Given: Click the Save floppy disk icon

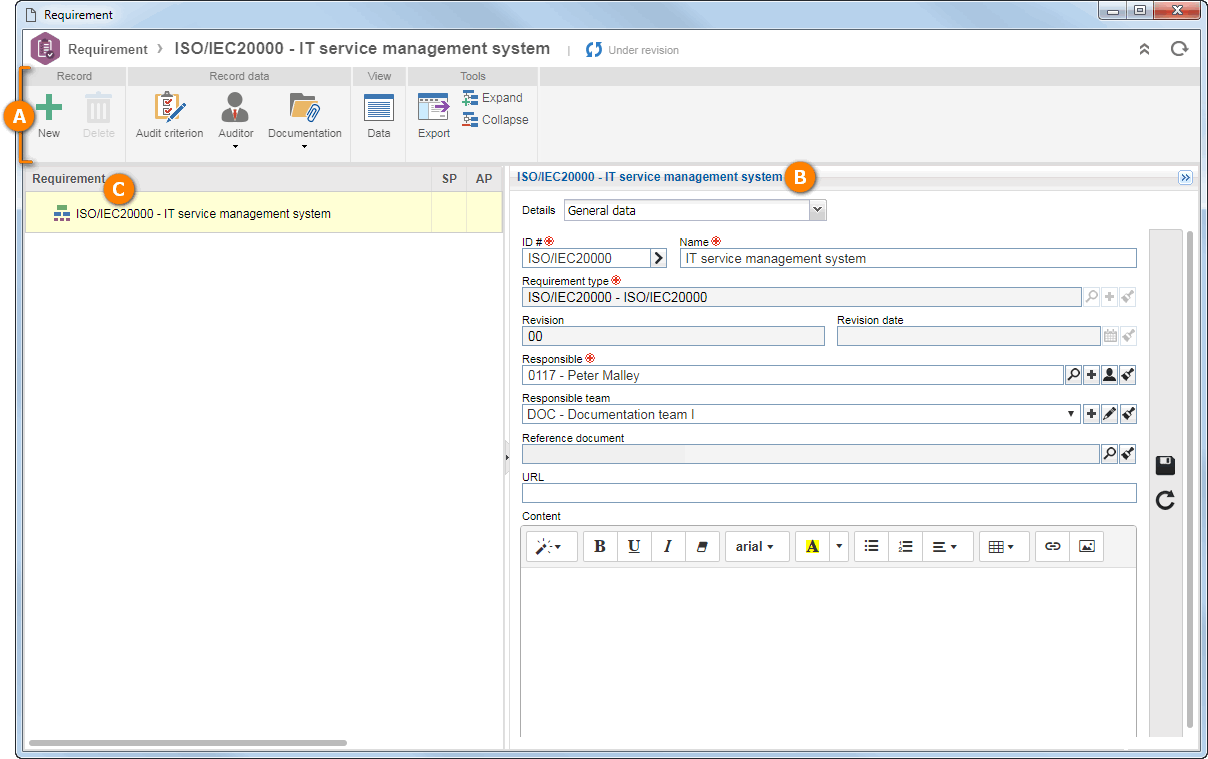Looking at the screenshot, I should click(x=1165, y=466).
